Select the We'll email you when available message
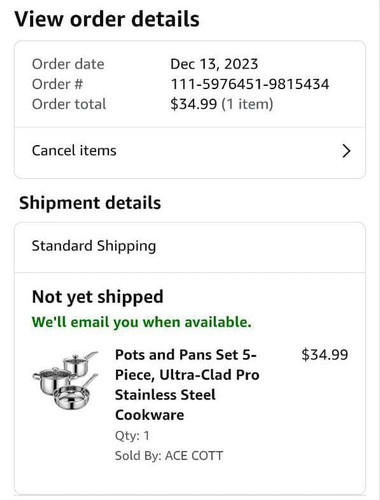The image size is (380, 500). pos(141,322)
